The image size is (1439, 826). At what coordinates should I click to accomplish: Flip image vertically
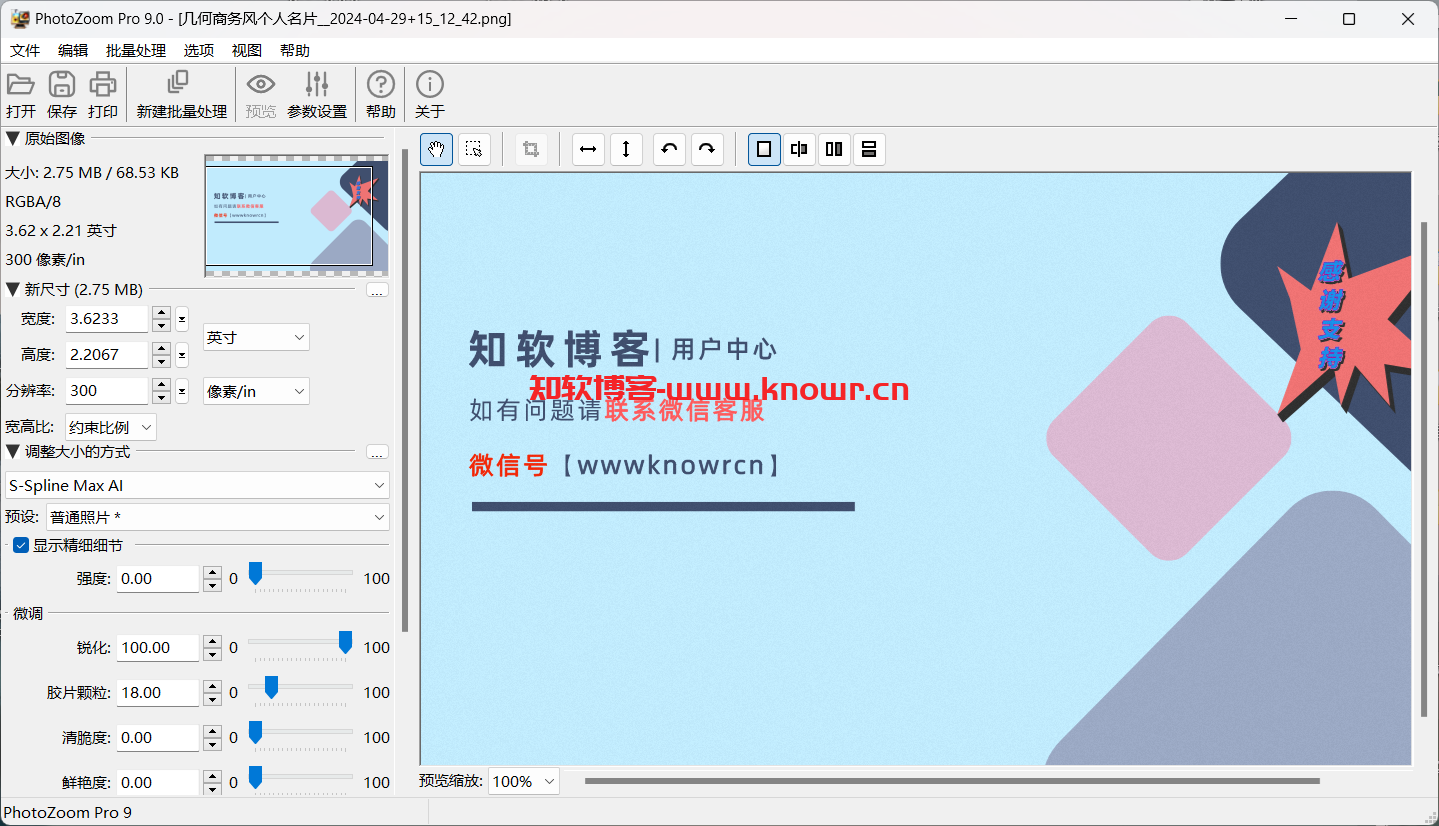pyautogui.click(x=626, y=150)
